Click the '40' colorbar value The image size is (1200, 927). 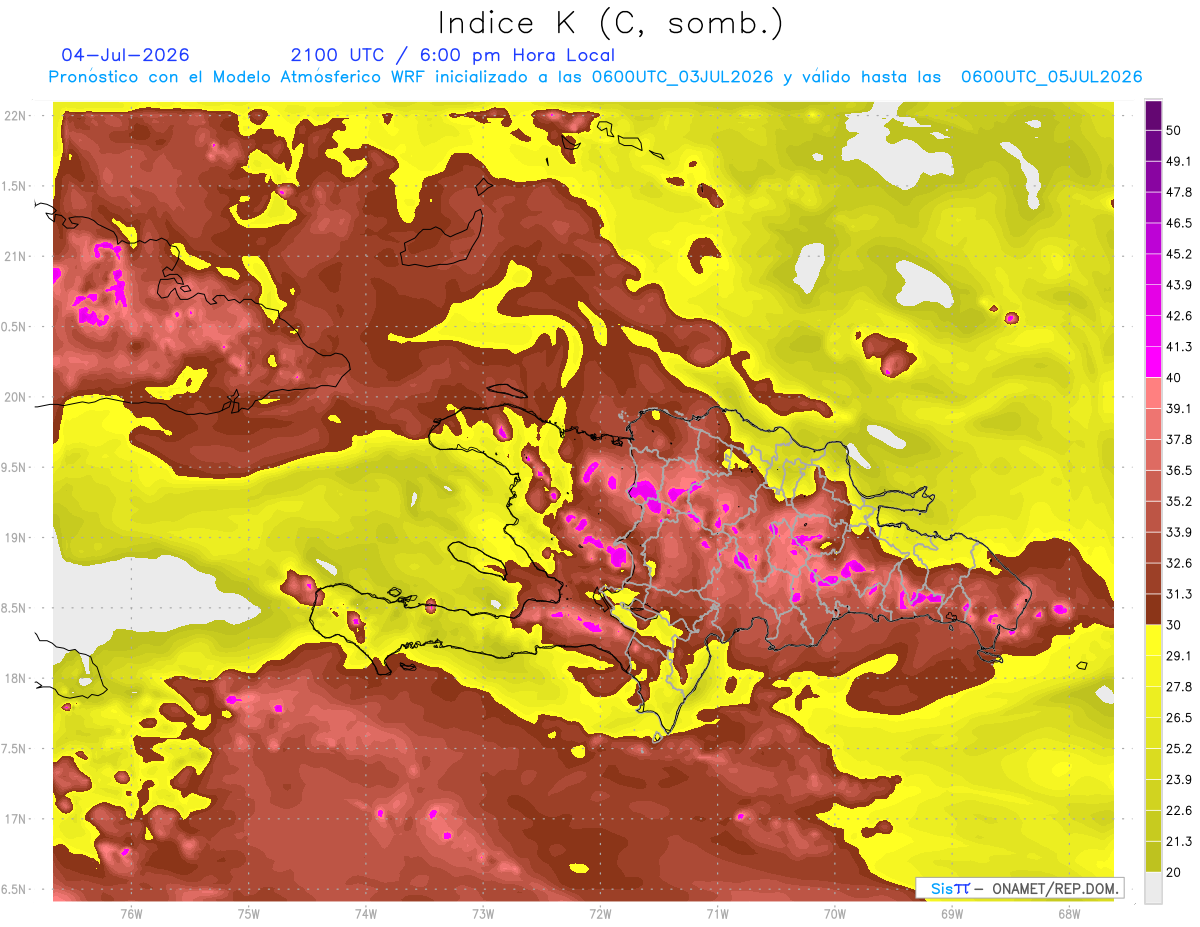point(1176,378)
